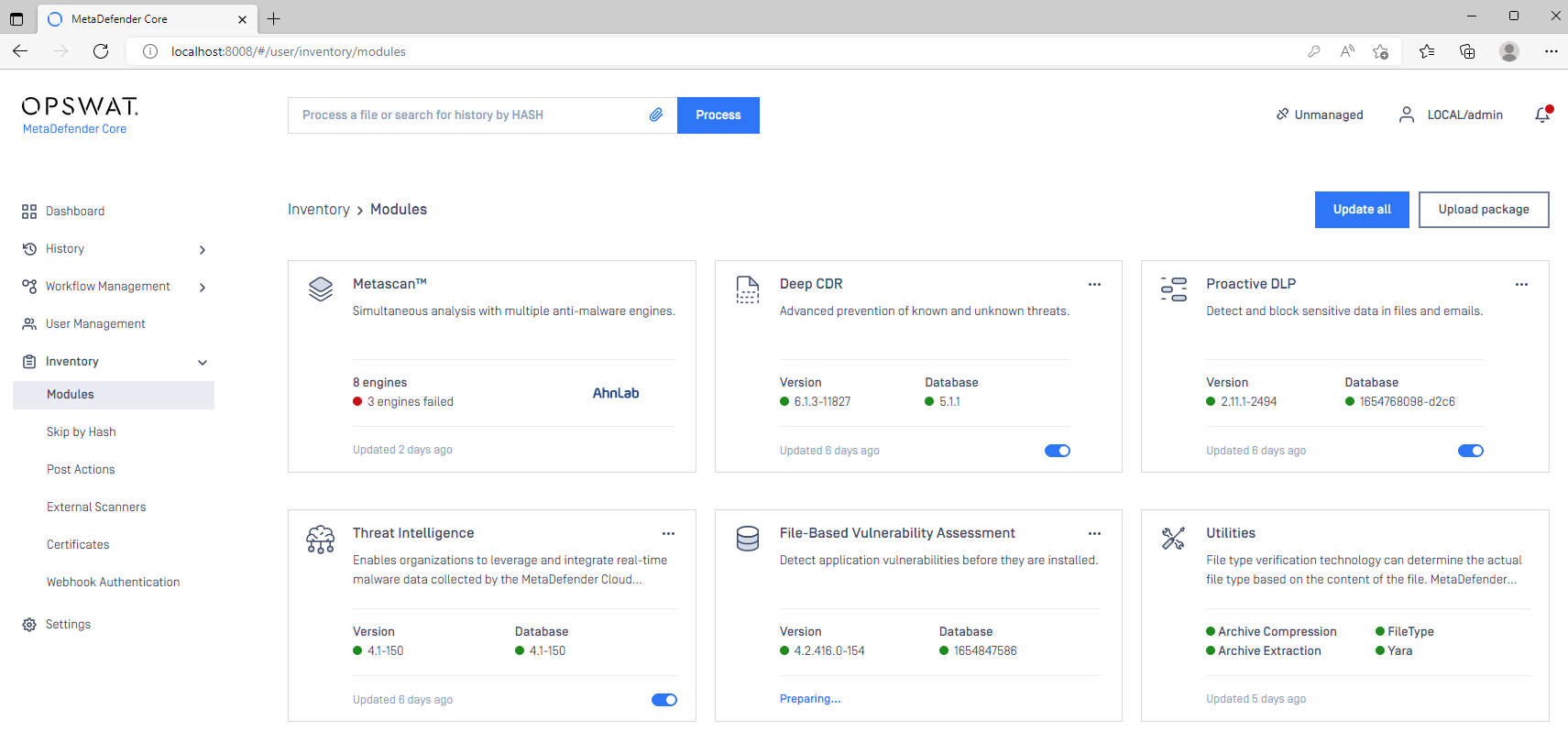The width and height of the screenshot is (1568, 742).
Task: Click the Archive Extraction utility label
Action: (1269, 651)
